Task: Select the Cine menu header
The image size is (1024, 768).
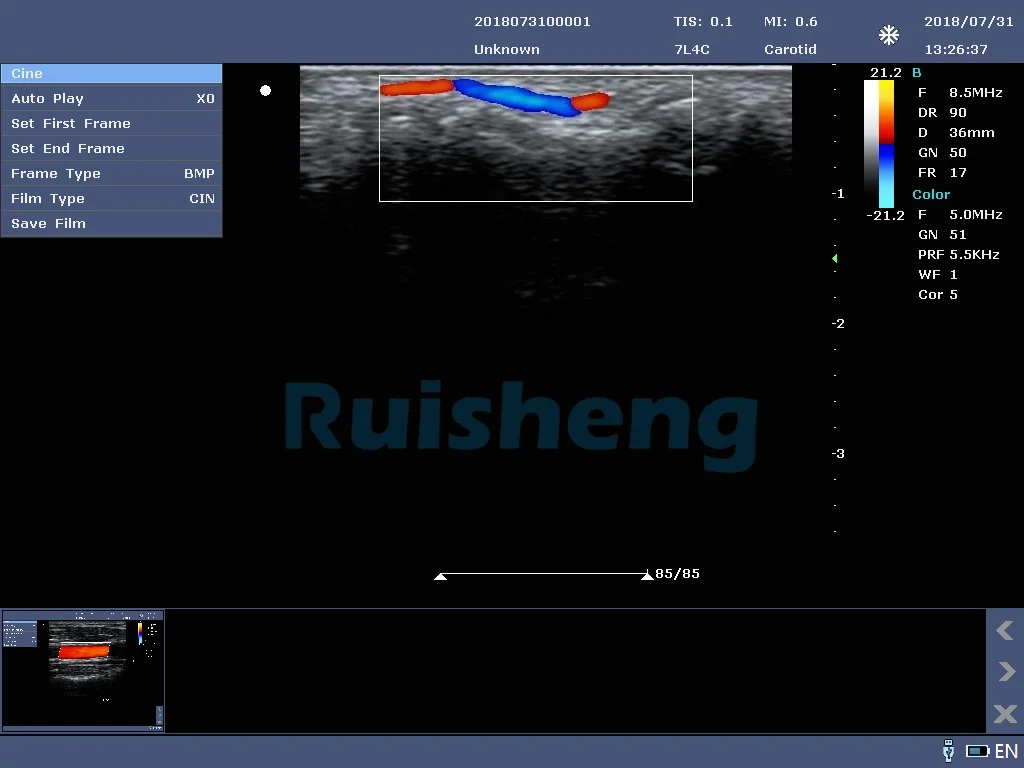Action: click(x=111, y=74)
